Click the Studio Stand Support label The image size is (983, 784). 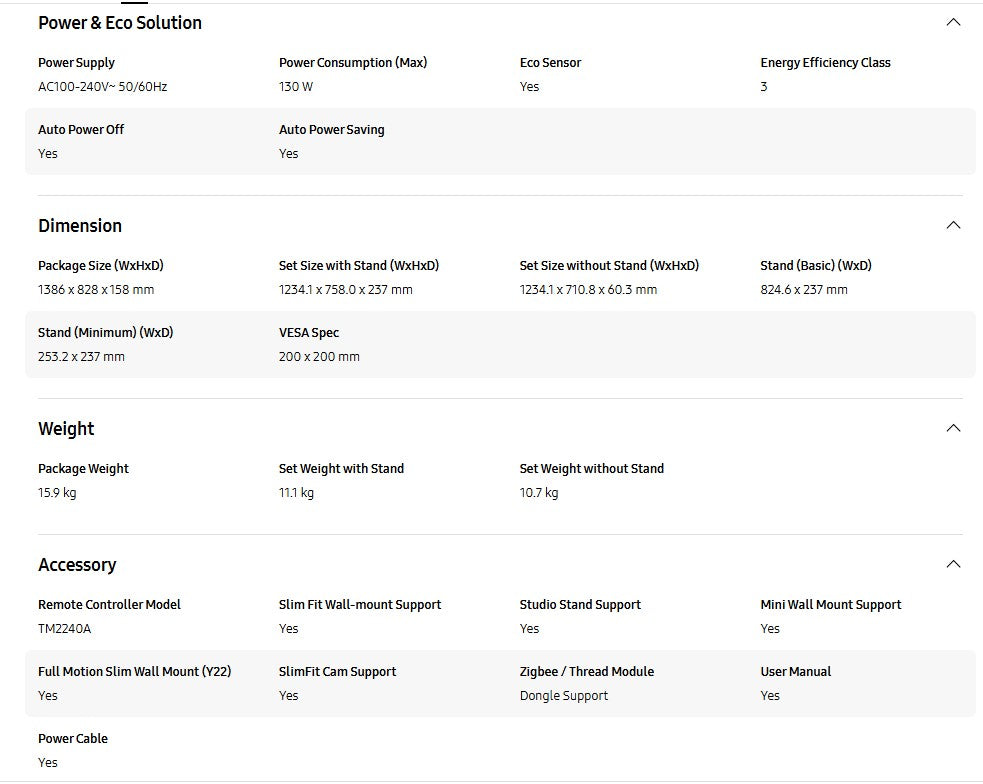[x=580, y=605]
